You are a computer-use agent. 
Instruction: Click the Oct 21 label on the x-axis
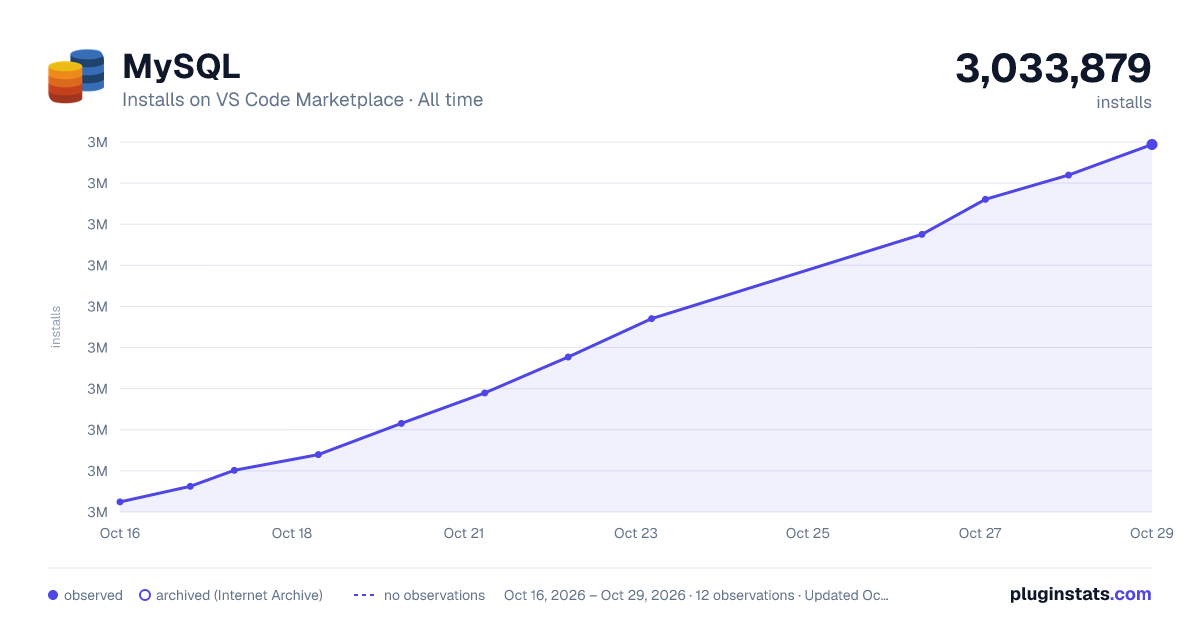coord(464,533)
